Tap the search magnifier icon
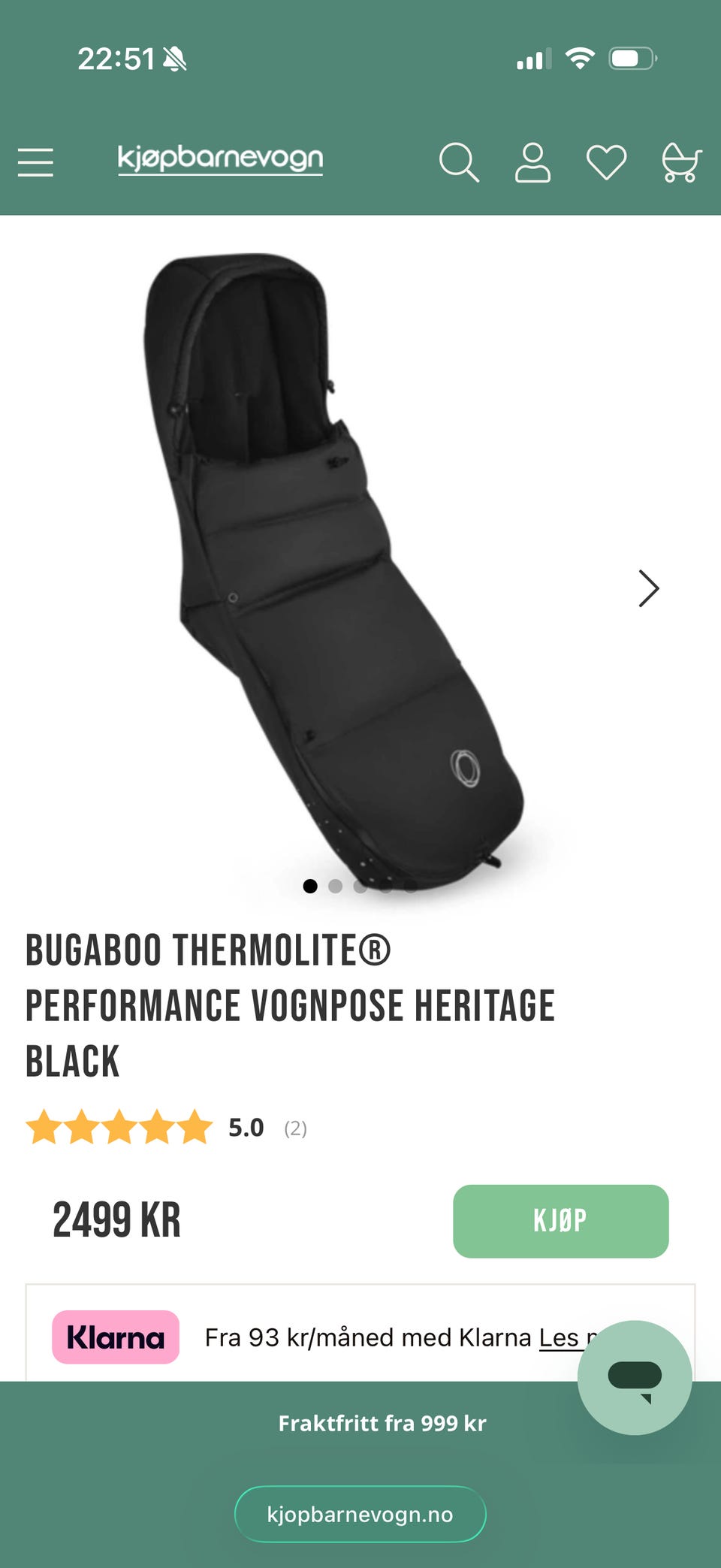Screen dimensions: 721x1568 459,162
